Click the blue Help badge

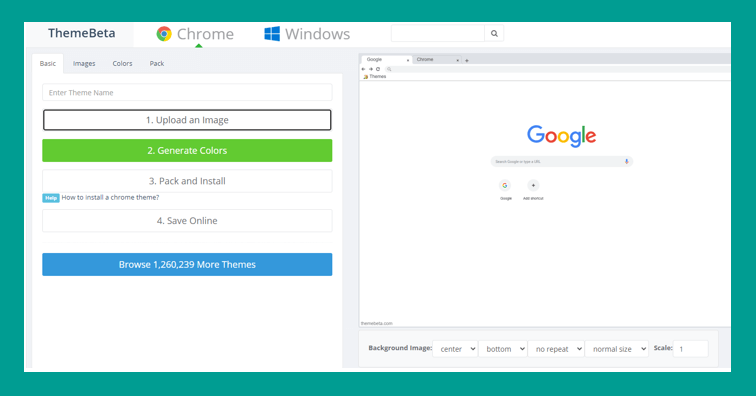pyautogui.click(x=51, y=198)
